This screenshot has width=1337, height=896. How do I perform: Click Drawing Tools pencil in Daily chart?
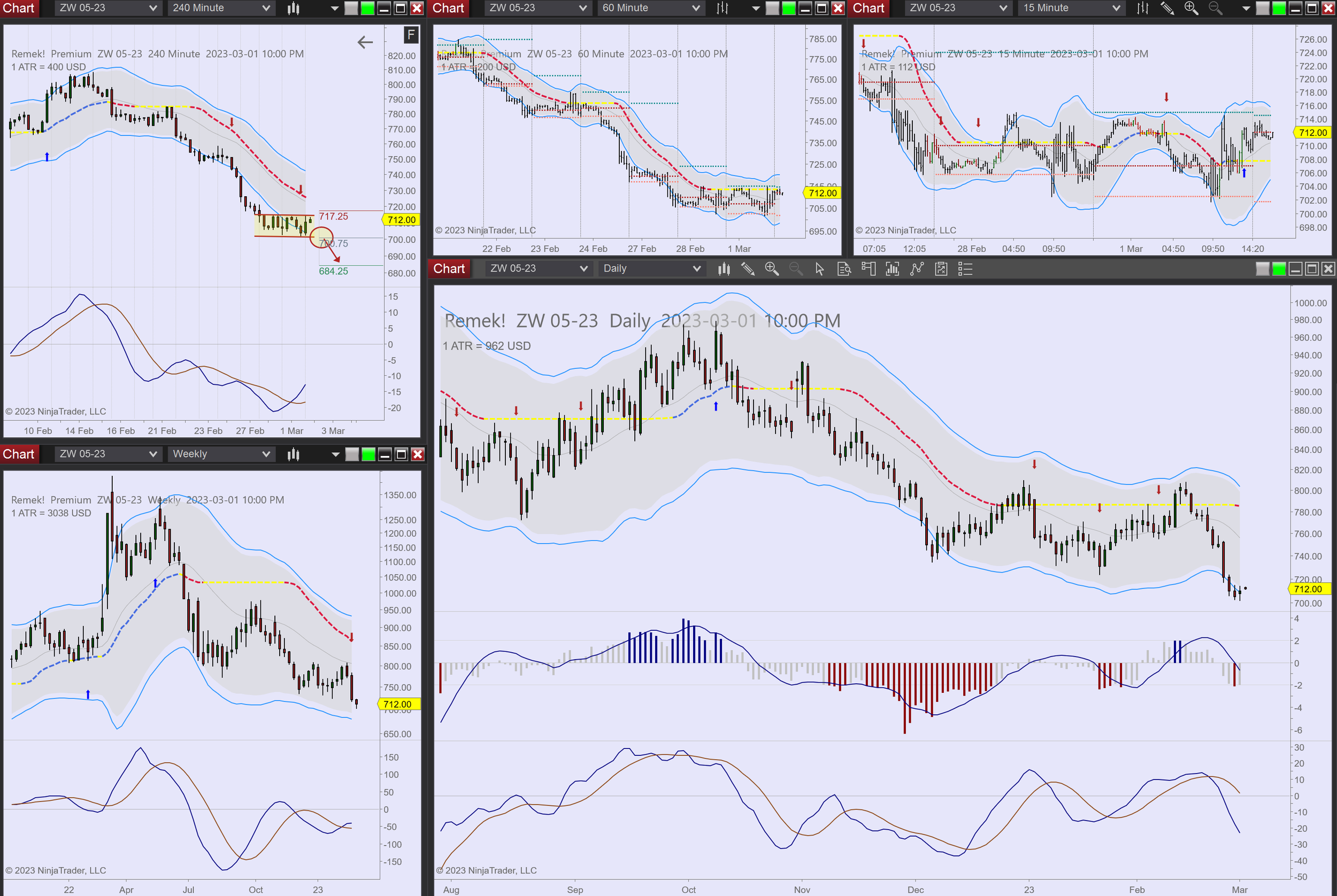coord(748,268)
